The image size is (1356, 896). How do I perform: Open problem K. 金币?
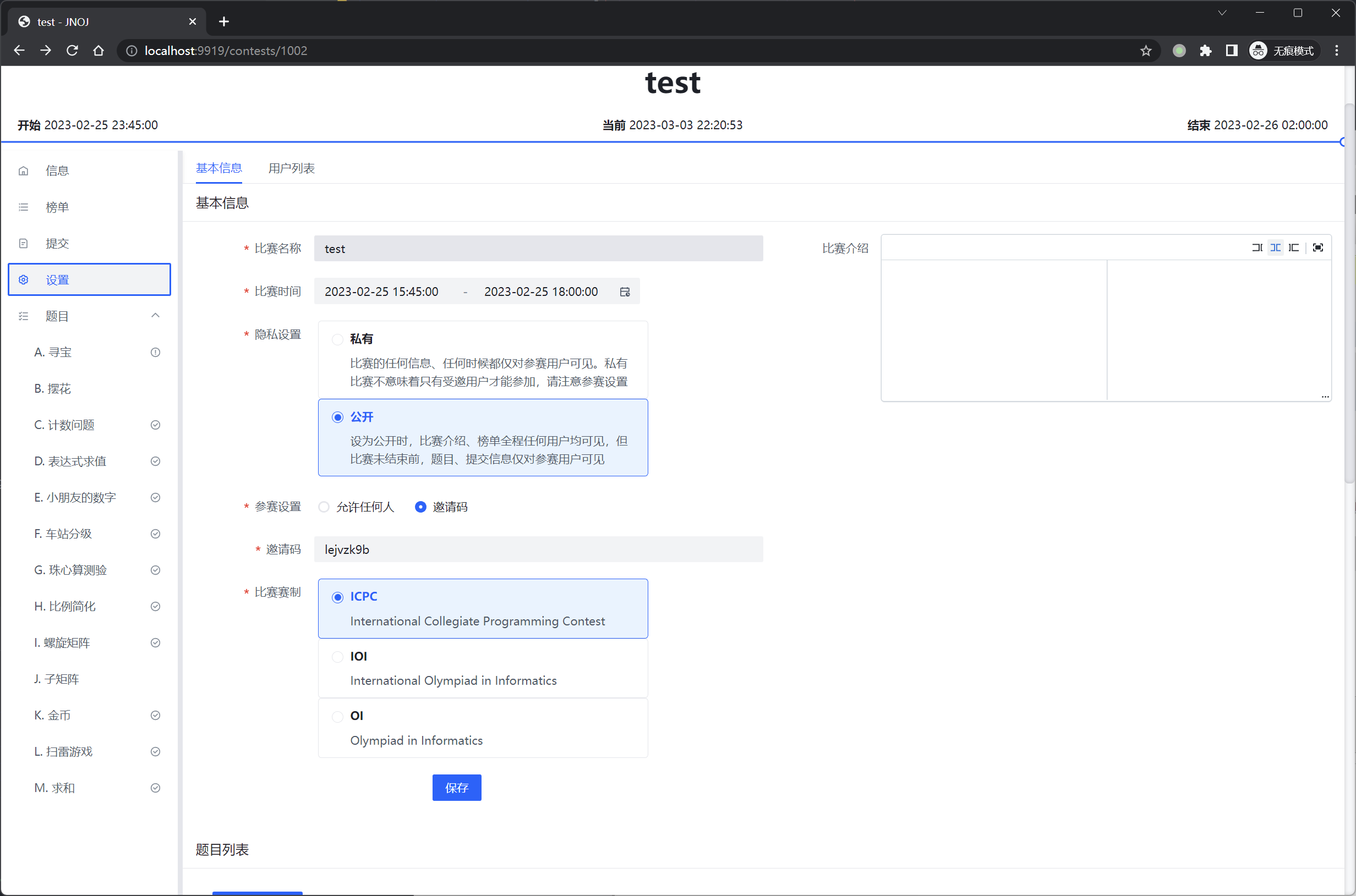pyautogui.click(x=89, y=715)
